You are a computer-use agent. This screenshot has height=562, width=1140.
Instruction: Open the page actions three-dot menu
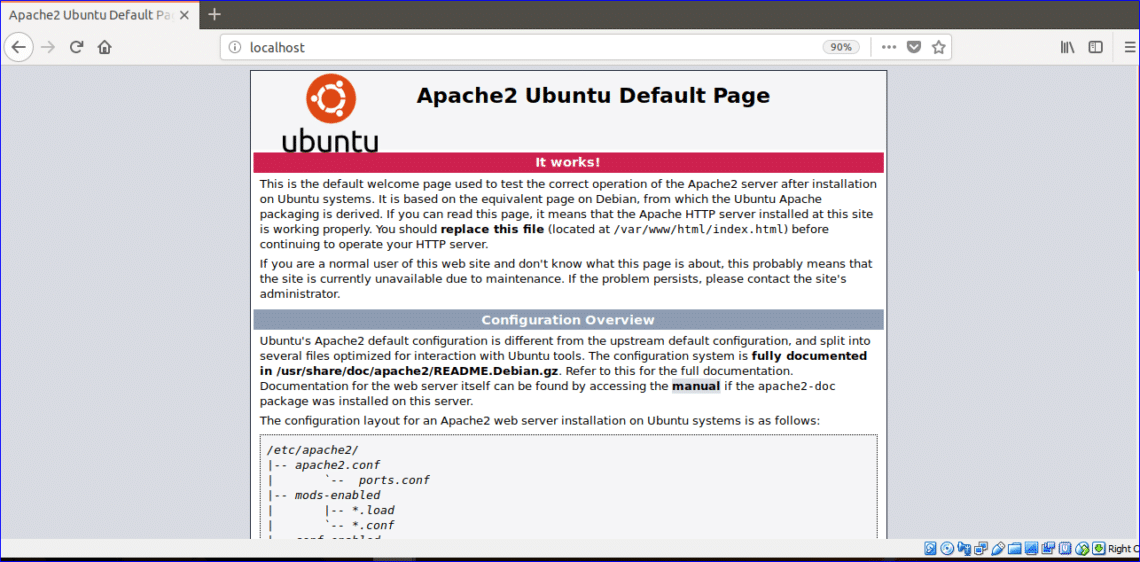tap(888, 47)
